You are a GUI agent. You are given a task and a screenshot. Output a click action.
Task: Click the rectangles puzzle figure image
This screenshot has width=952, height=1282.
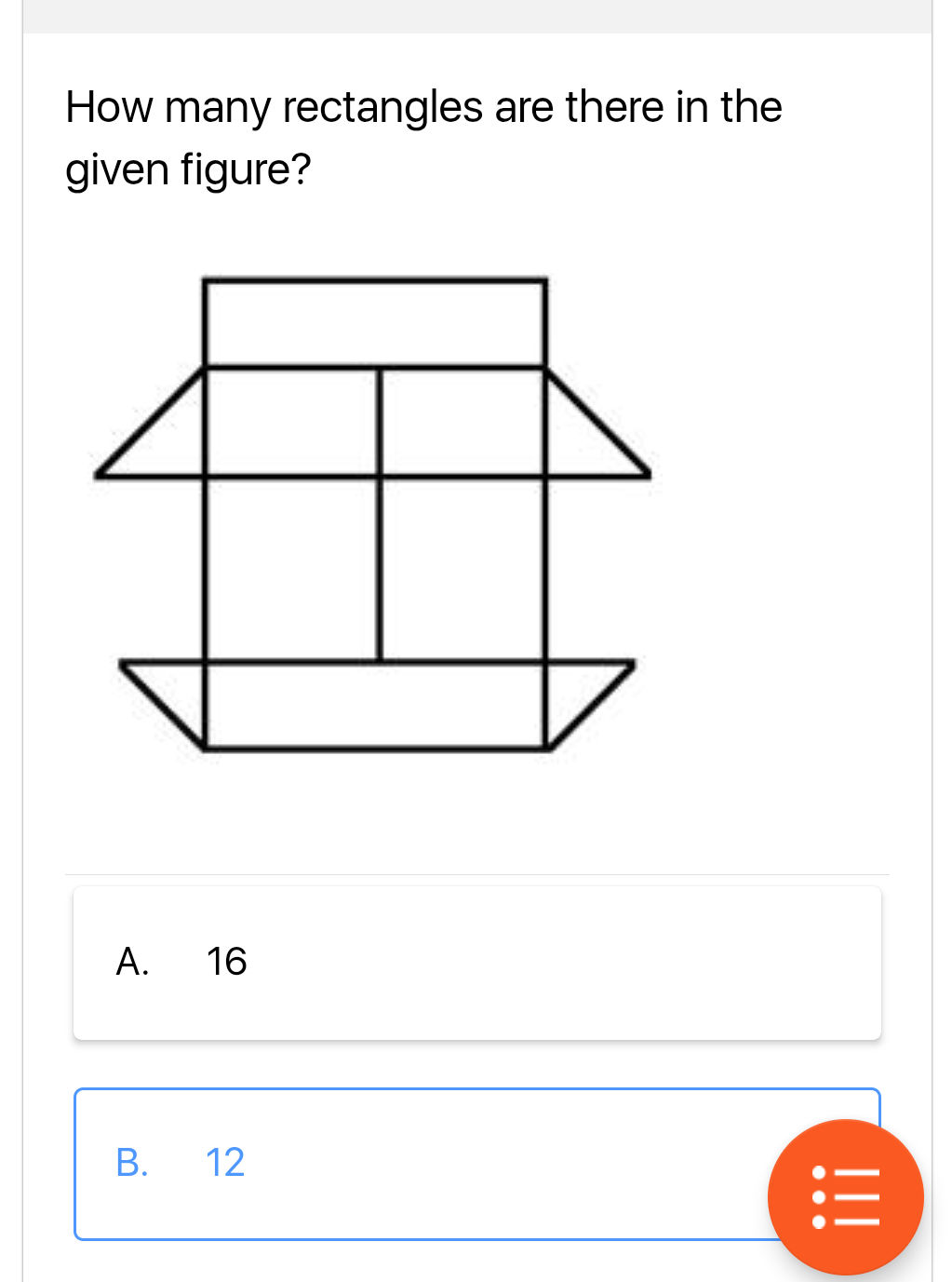pos(372,512)
